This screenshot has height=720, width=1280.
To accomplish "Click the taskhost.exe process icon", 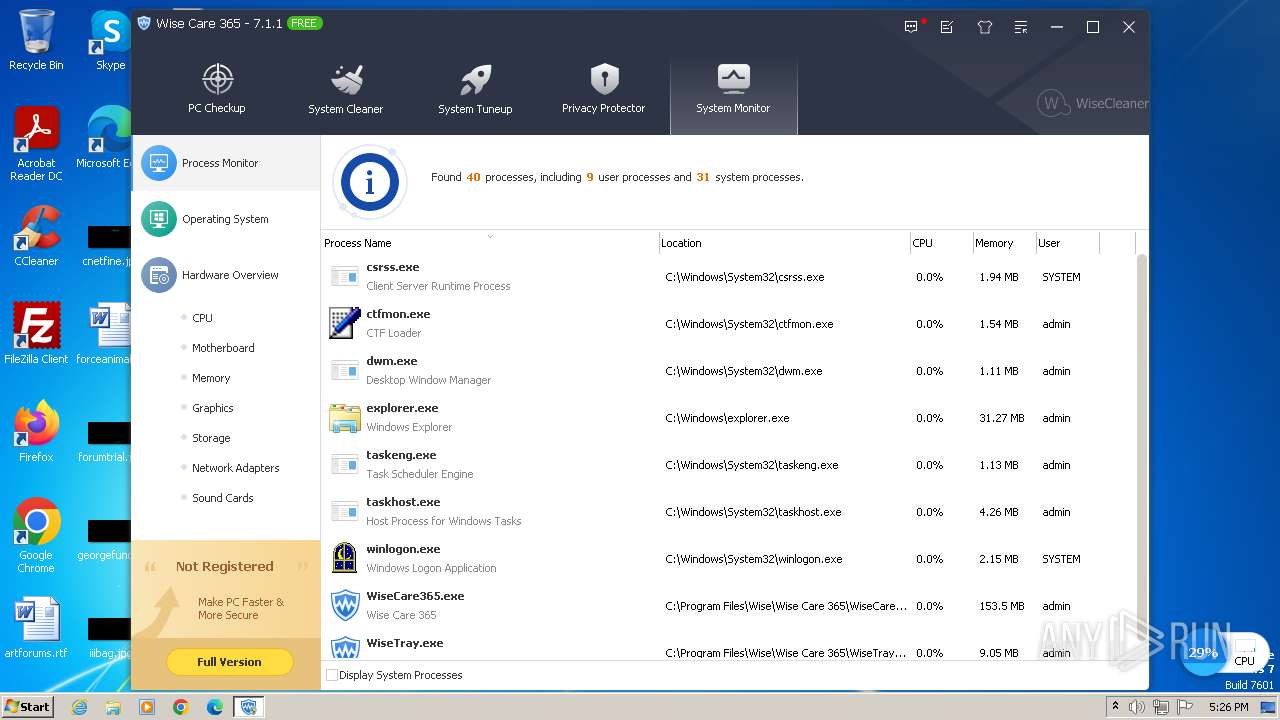I will [x=345, y=511].
